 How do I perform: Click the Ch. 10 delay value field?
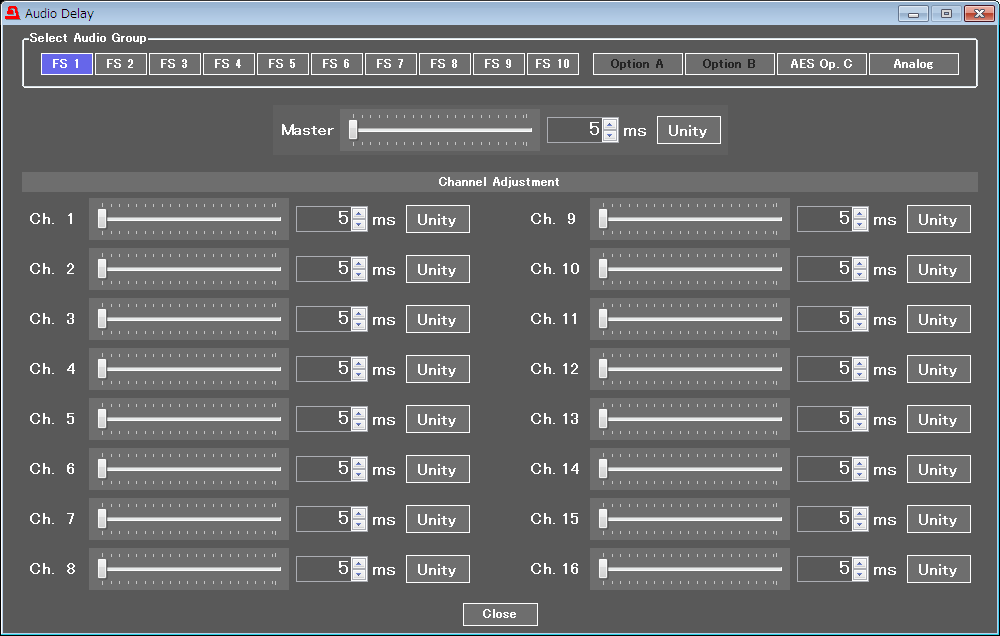[823, 269]
